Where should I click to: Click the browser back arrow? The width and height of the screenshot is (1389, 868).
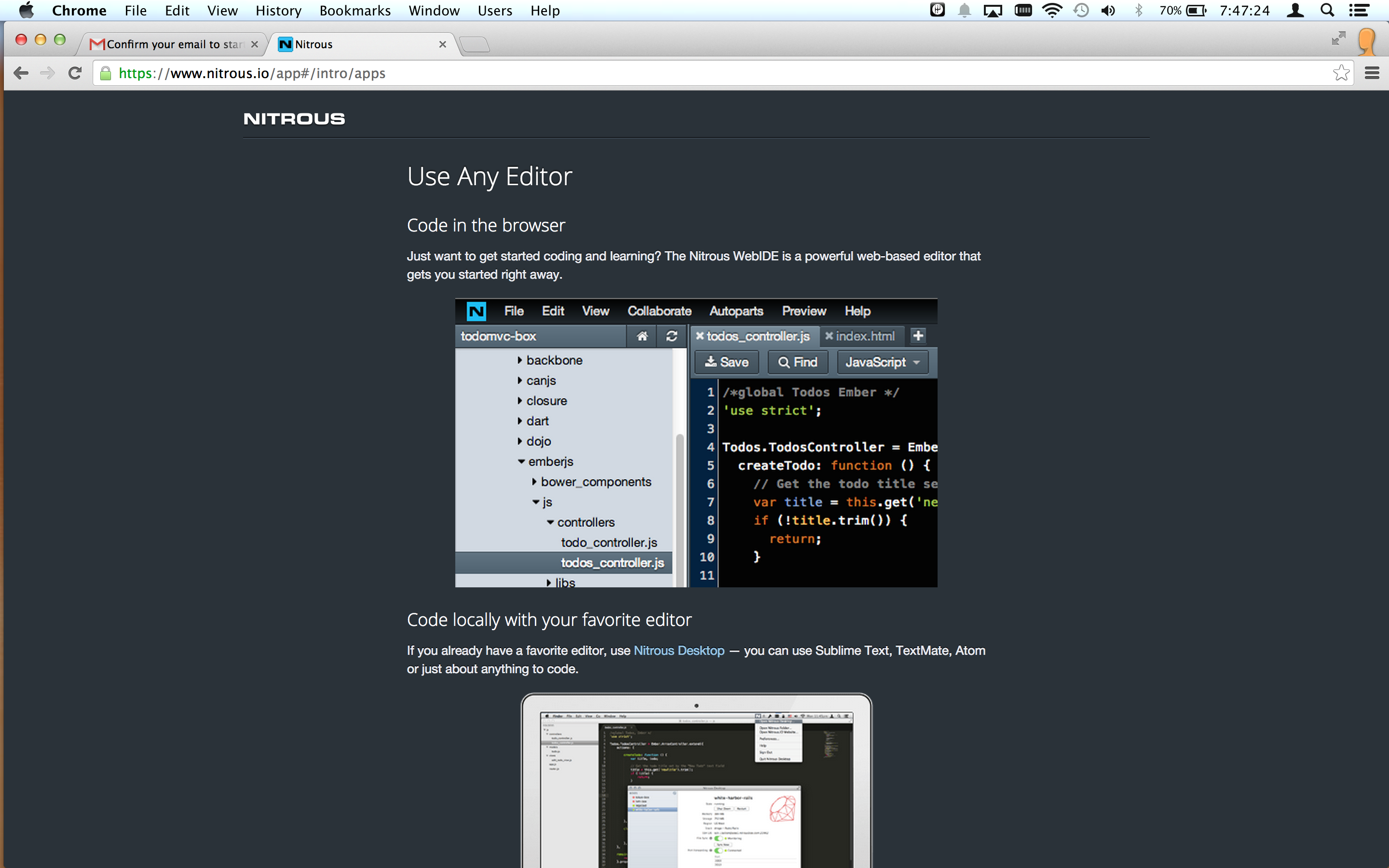tap(21, 73)
